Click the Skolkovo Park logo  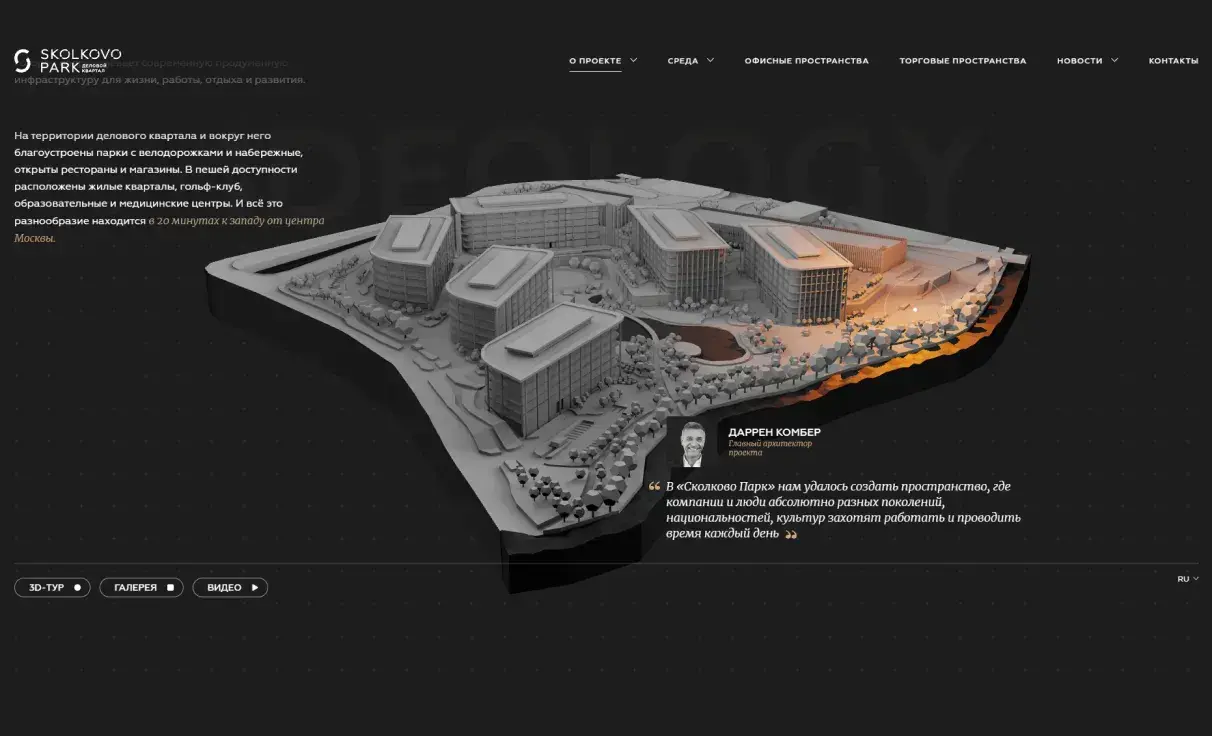point(68,60)
